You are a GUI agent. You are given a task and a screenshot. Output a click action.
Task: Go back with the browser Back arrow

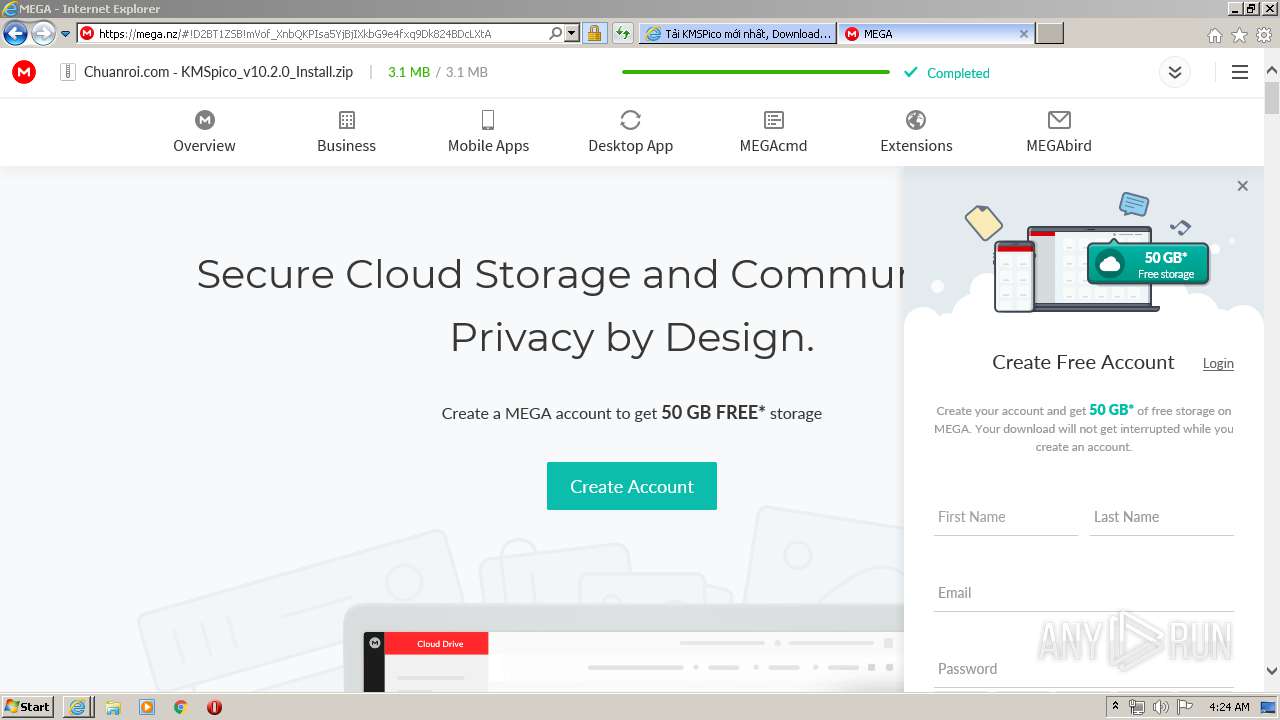(x=15, y=33)
